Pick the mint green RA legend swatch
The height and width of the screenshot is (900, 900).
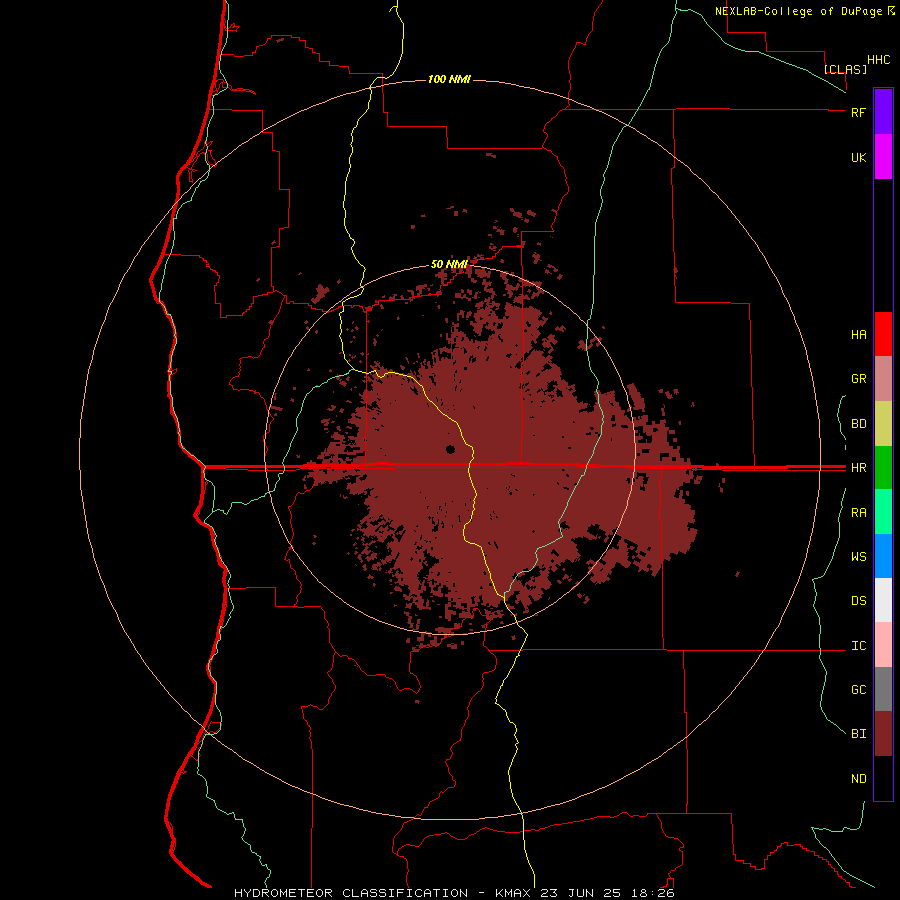pos(883,512)
